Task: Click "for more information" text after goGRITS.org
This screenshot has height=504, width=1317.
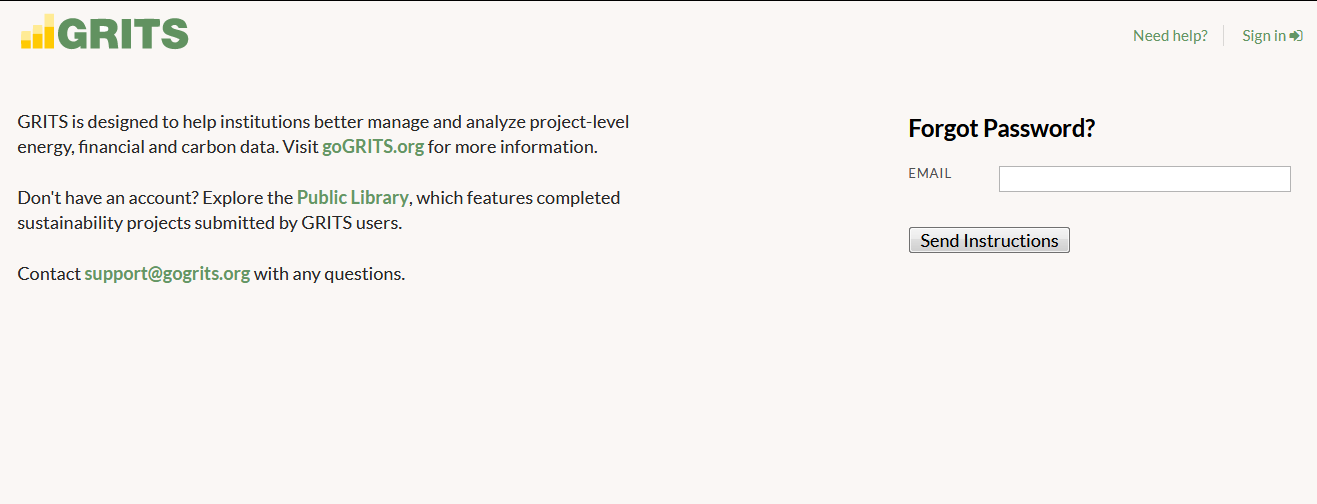Action: point(513,147)
